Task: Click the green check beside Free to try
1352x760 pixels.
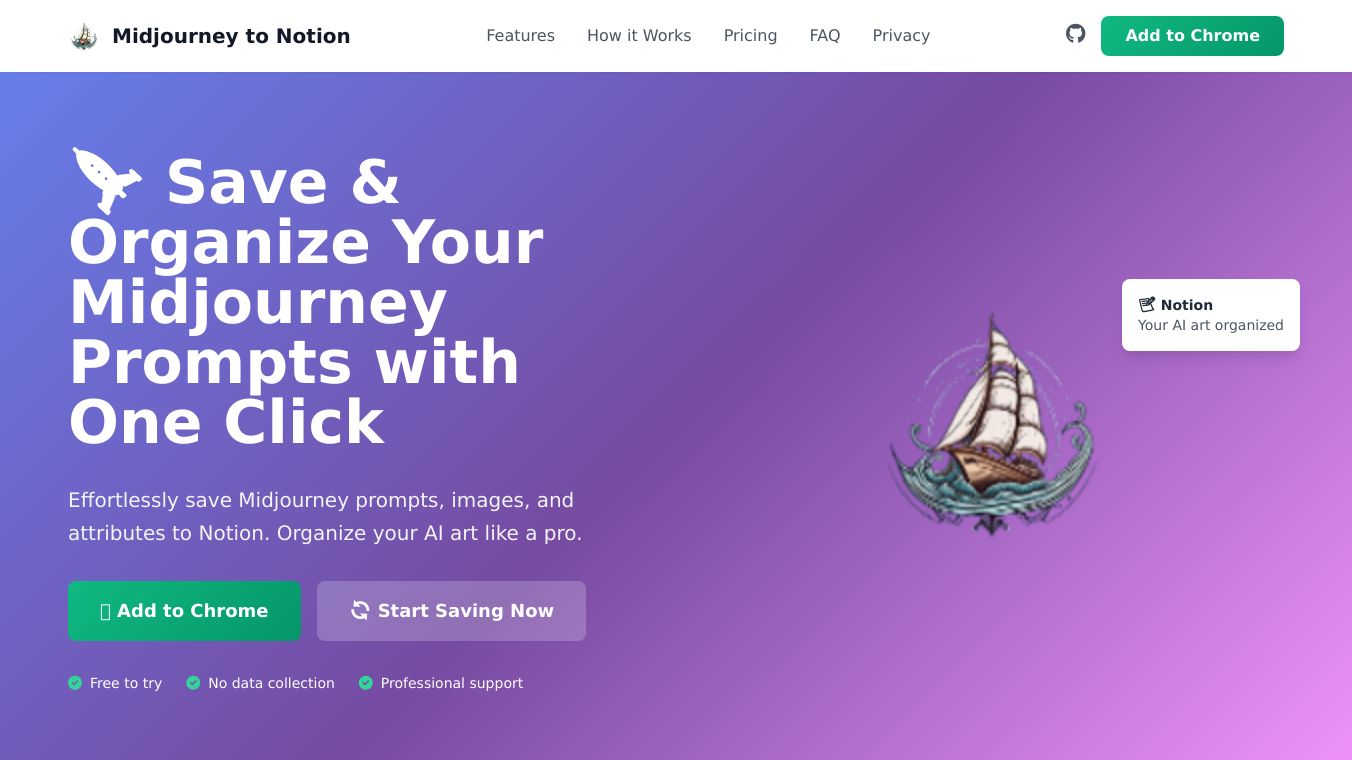Action: [75, 683]
